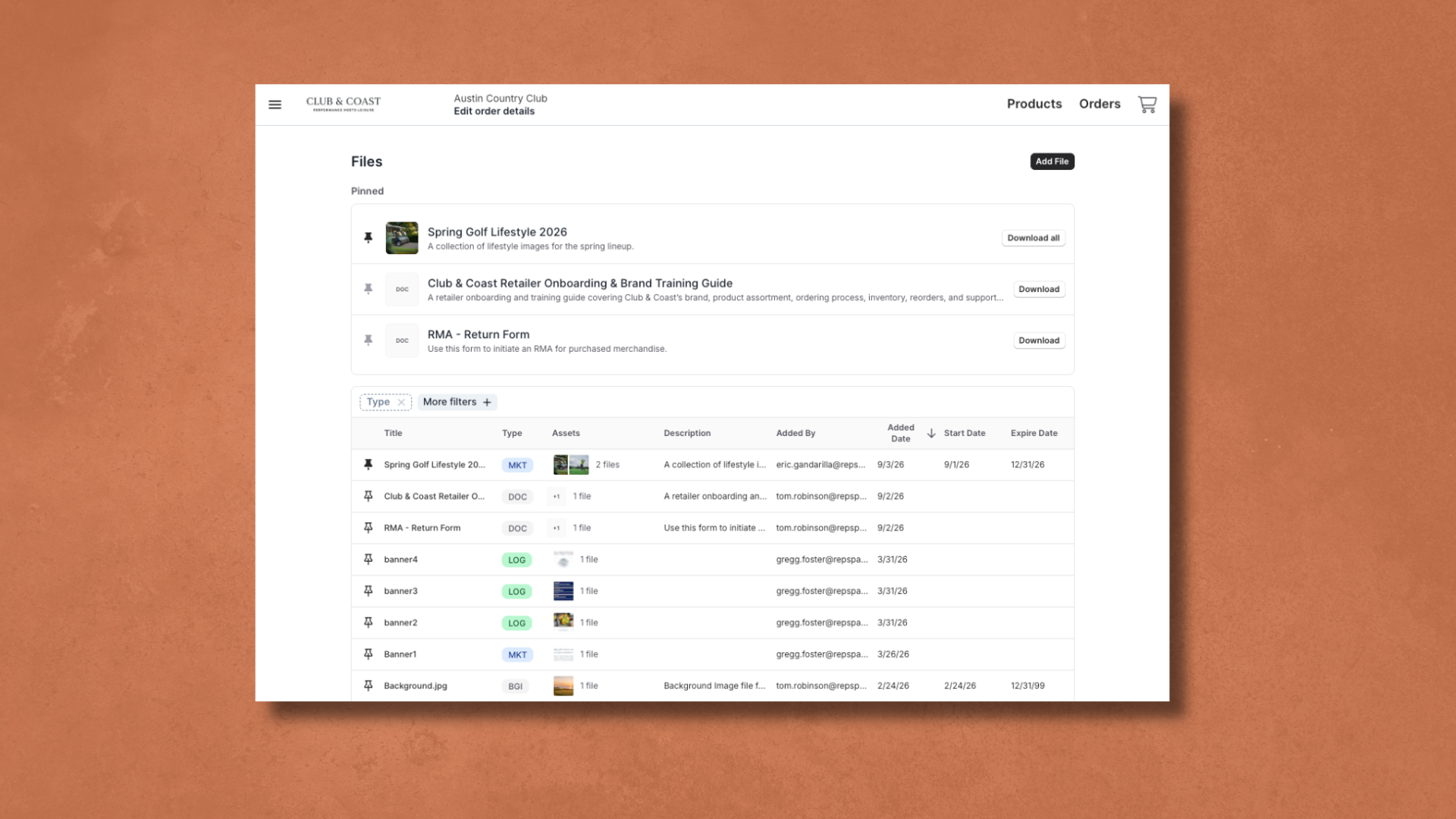The height and width of the screenshot is (819, 1456).
Task: Pin the banner2 row
Action: click(369, 623)
